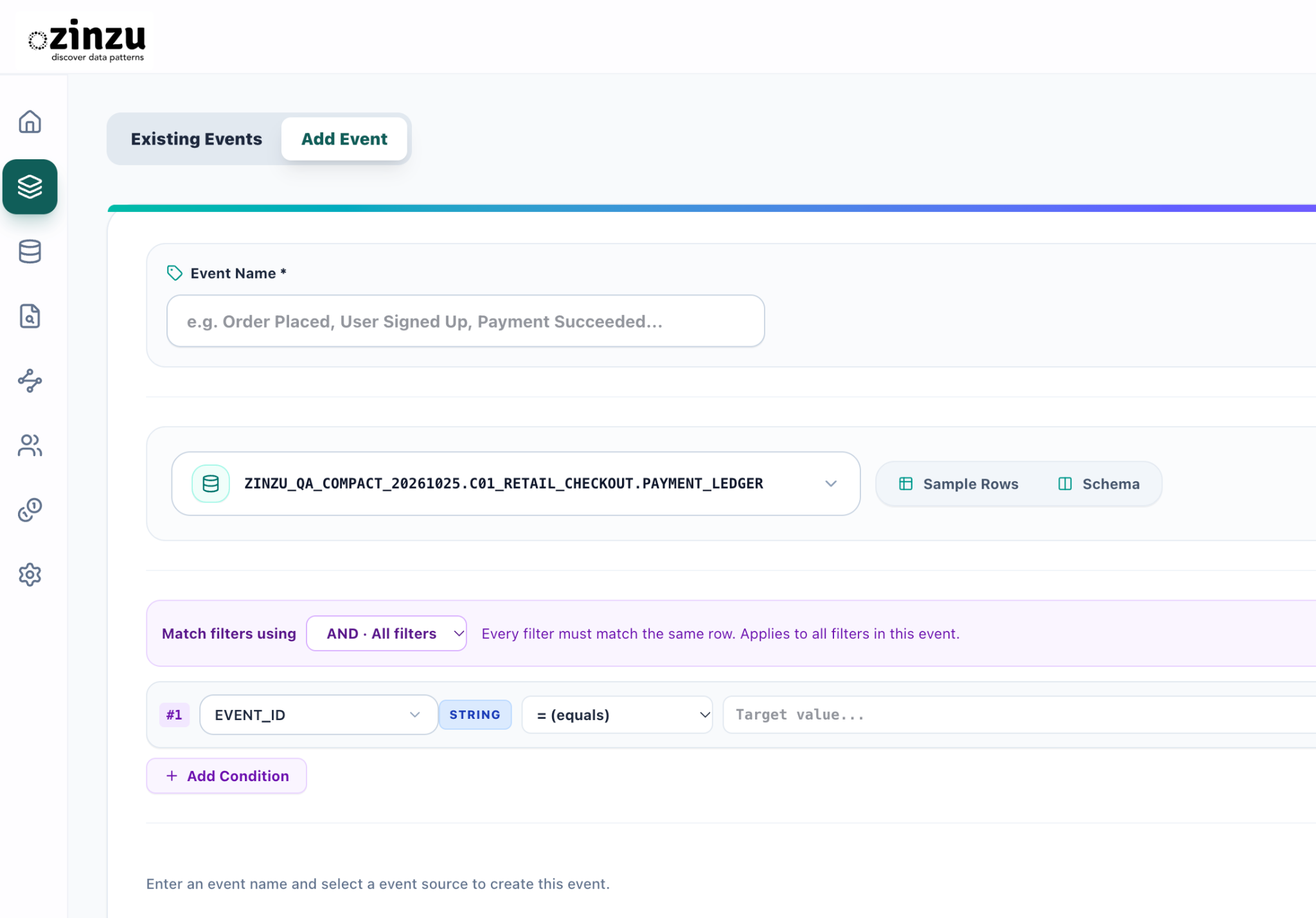This screenshot has height=918, width=1316.
Task: Expand the PAYMENT_LEDGER event source dropdown
Action: (515, 484)
